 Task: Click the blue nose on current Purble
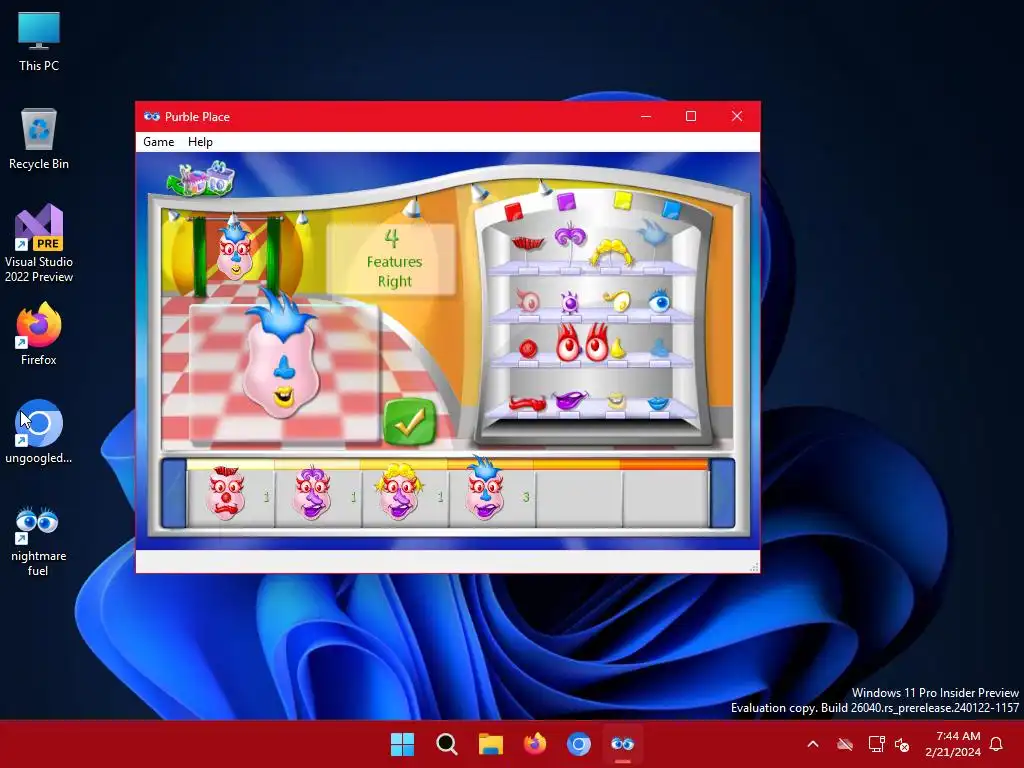pos(283,368)
